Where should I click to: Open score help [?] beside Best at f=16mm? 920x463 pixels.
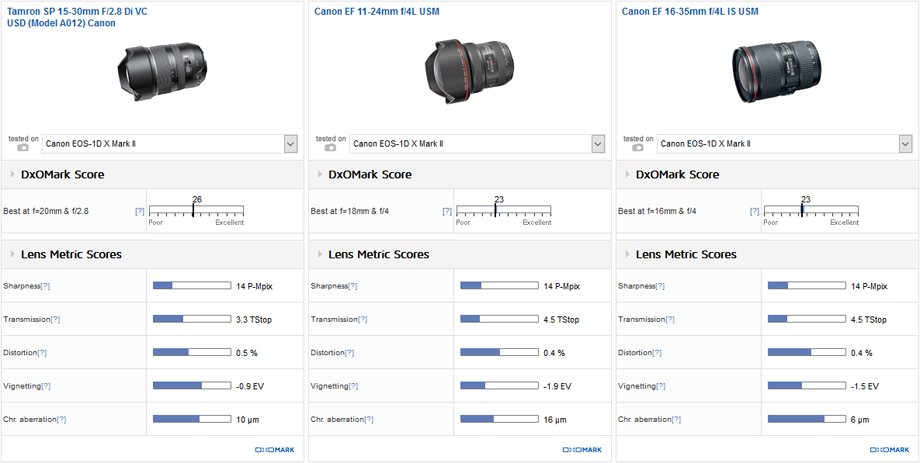[755, 211]
